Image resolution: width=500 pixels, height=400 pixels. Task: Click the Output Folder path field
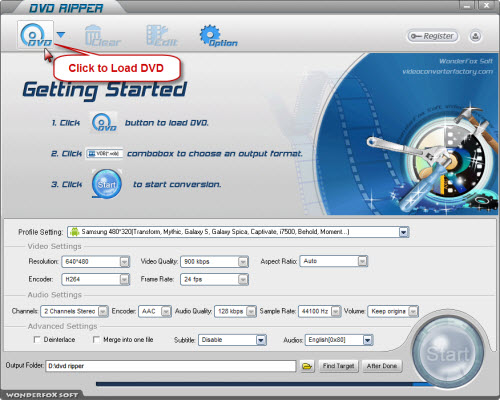(x=171, y=366)
